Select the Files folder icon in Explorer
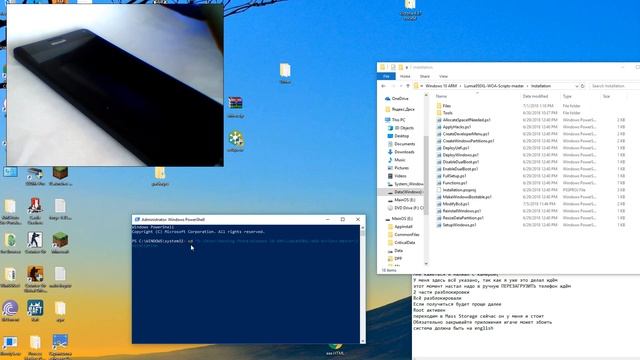Screen dimensions: 640x360 (x=439, y=106)
